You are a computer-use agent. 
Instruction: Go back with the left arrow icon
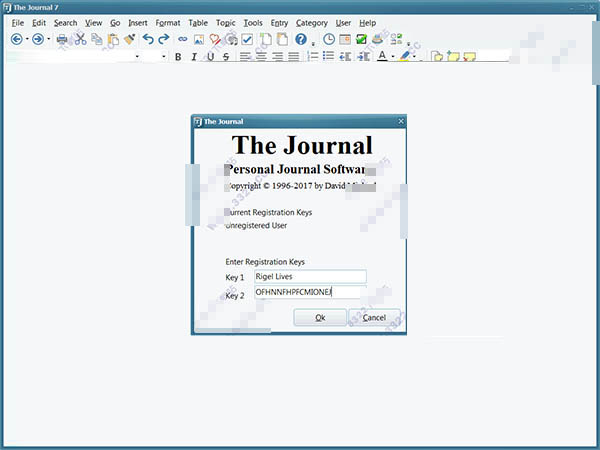pyautogui.click(x=16, y=39)
